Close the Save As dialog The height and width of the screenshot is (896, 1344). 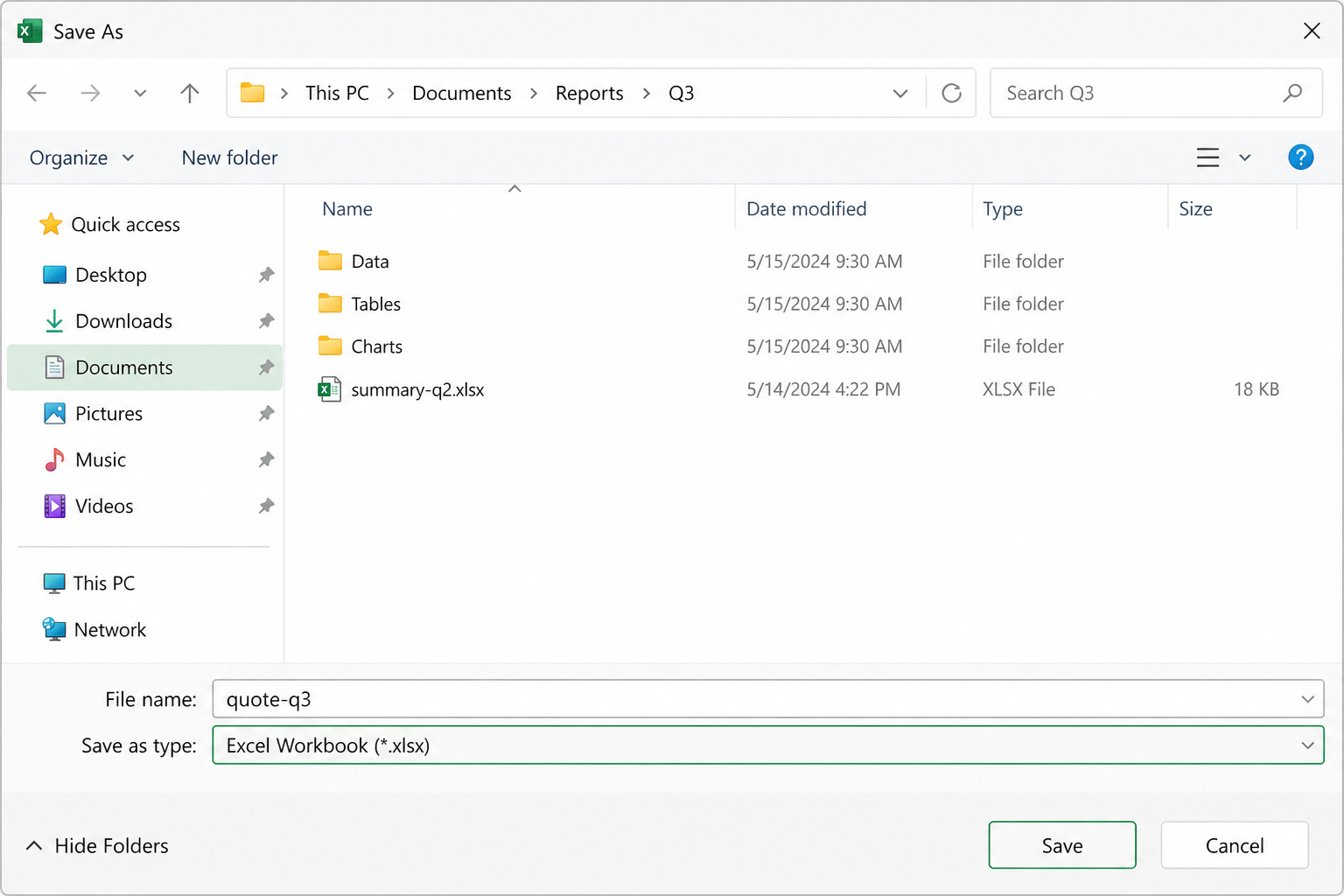pyautogui.click(x=1312, y=31)
